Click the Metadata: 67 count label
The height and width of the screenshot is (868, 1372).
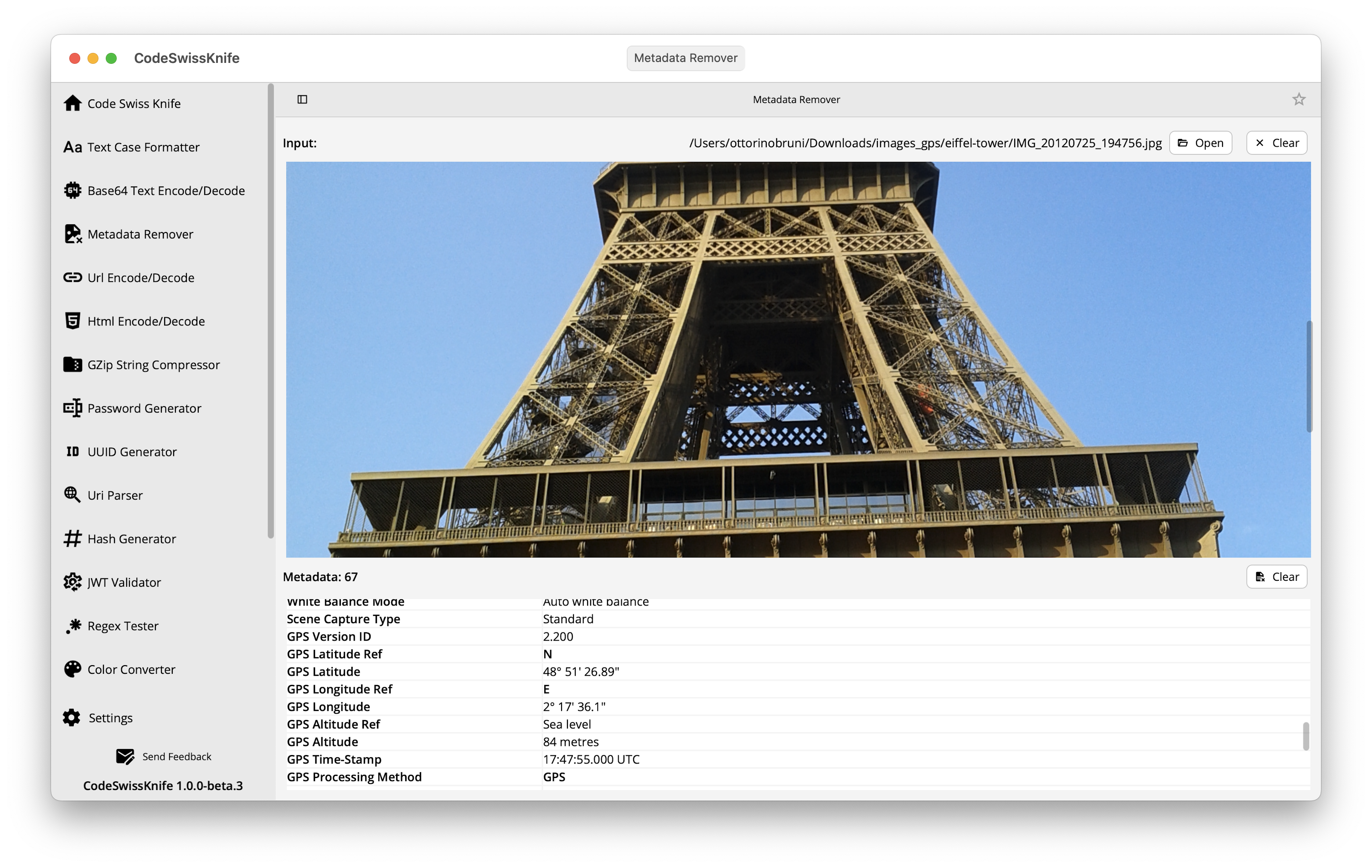click(320, 577)
